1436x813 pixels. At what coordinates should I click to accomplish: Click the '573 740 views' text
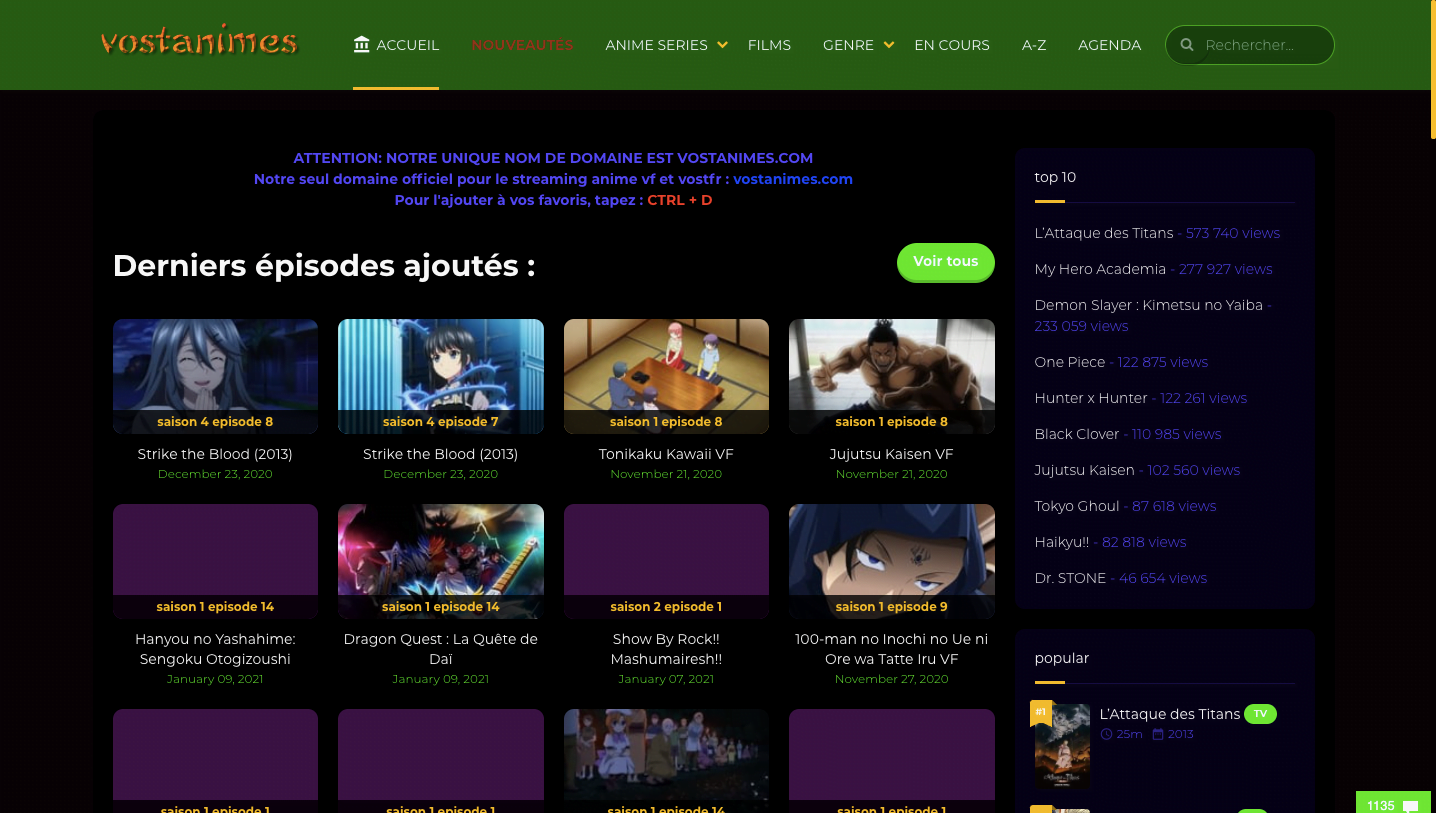(1233, 233)
